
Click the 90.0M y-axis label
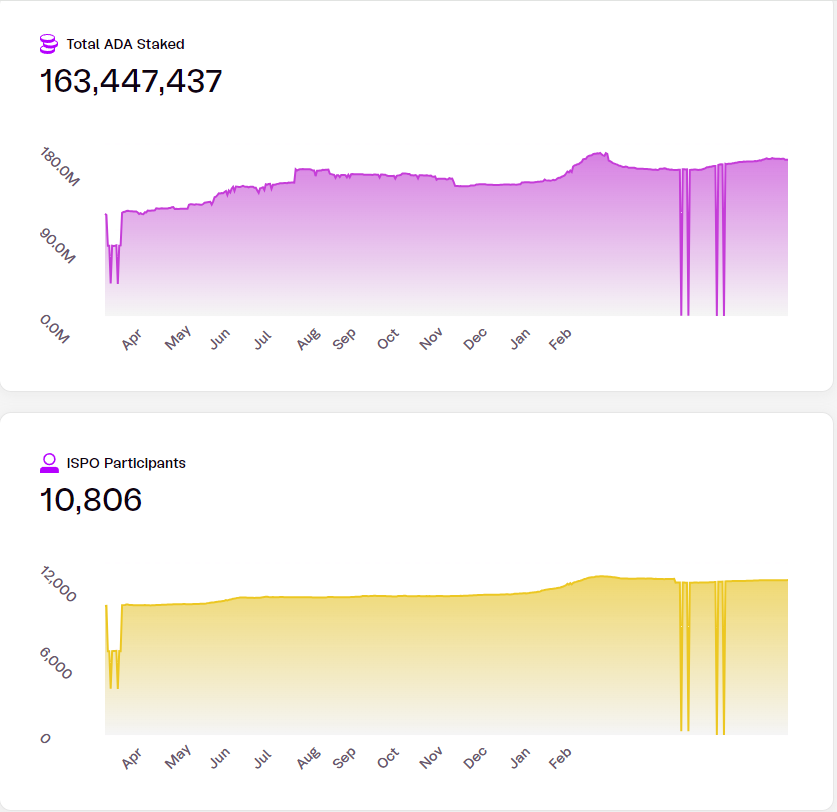pyautogui.click(x=57, y=248)
